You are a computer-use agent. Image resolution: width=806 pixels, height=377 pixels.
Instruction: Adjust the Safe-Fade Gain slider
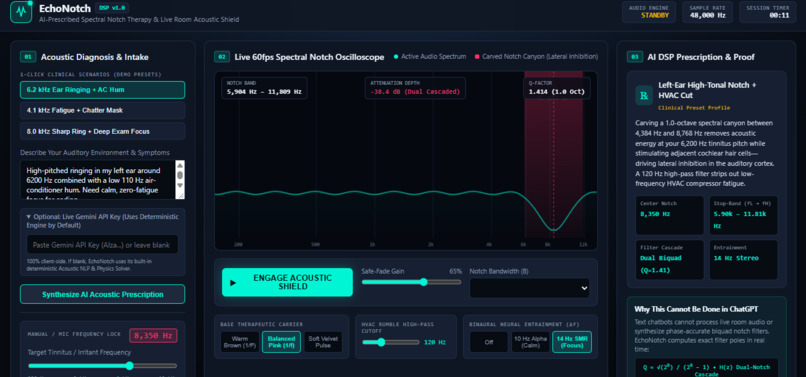pyautogui.click(x=411, y=282)
